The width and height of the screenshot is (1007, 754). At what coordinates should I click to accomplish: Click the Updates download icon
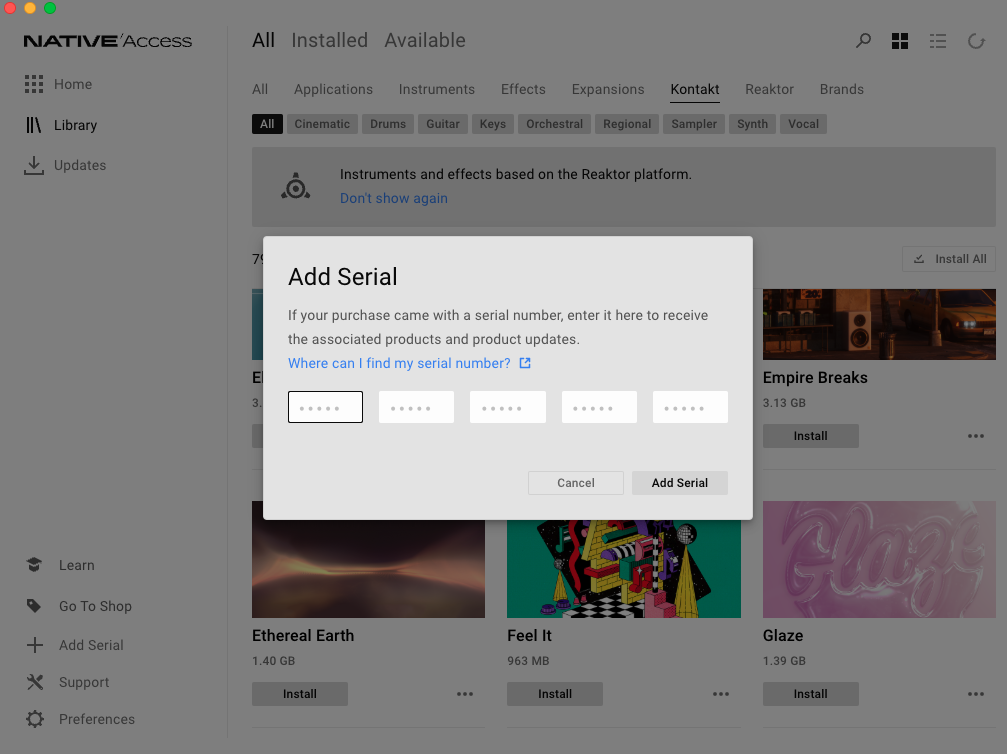34,165
